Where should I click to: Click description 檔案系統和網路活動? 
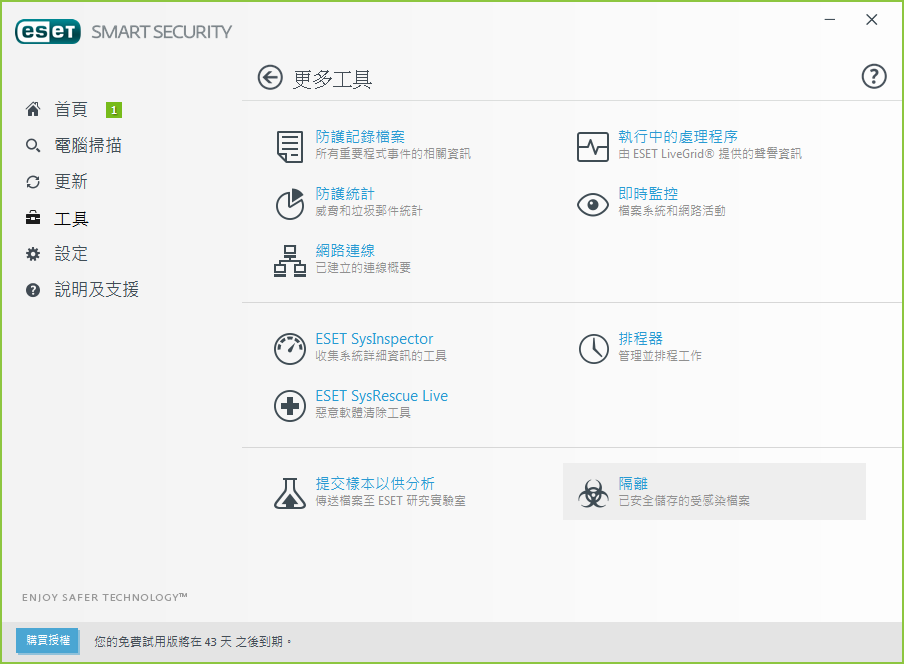tap(672, 211)
